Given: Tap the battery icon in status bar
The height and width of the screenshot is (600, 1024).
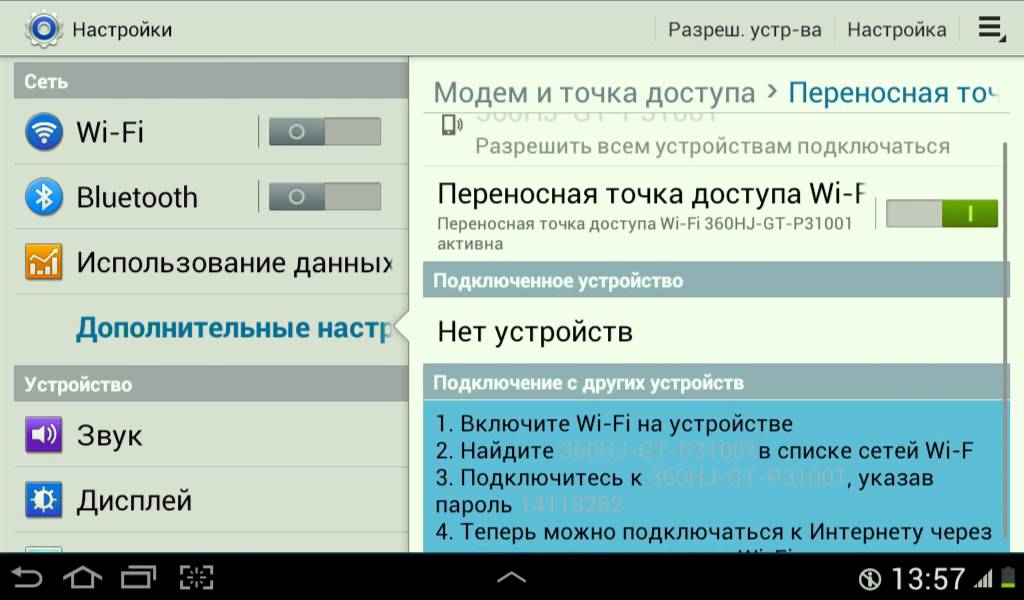Looking at the screenshot, I should [1009, 578].
